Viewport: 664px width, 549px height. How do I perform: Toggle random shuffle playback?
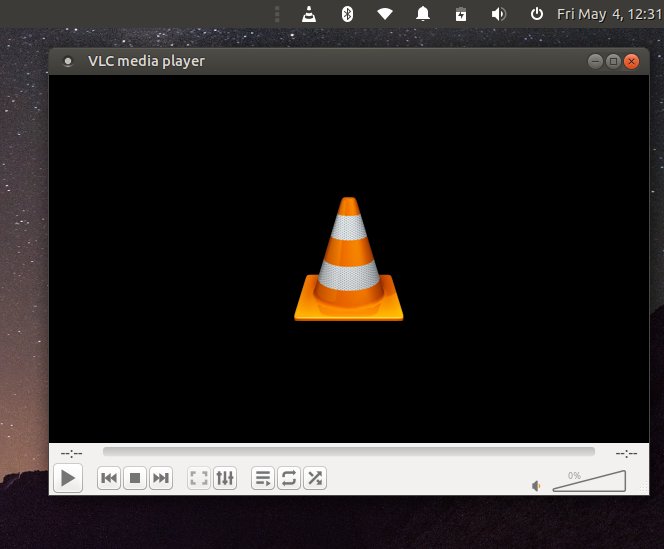[x=315, y=478]
